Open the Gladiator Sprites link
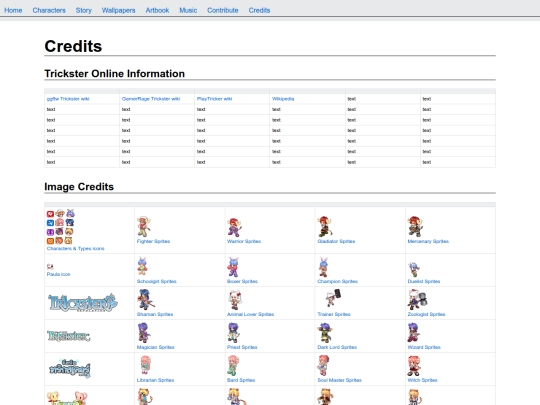 [x=336, y=241]
